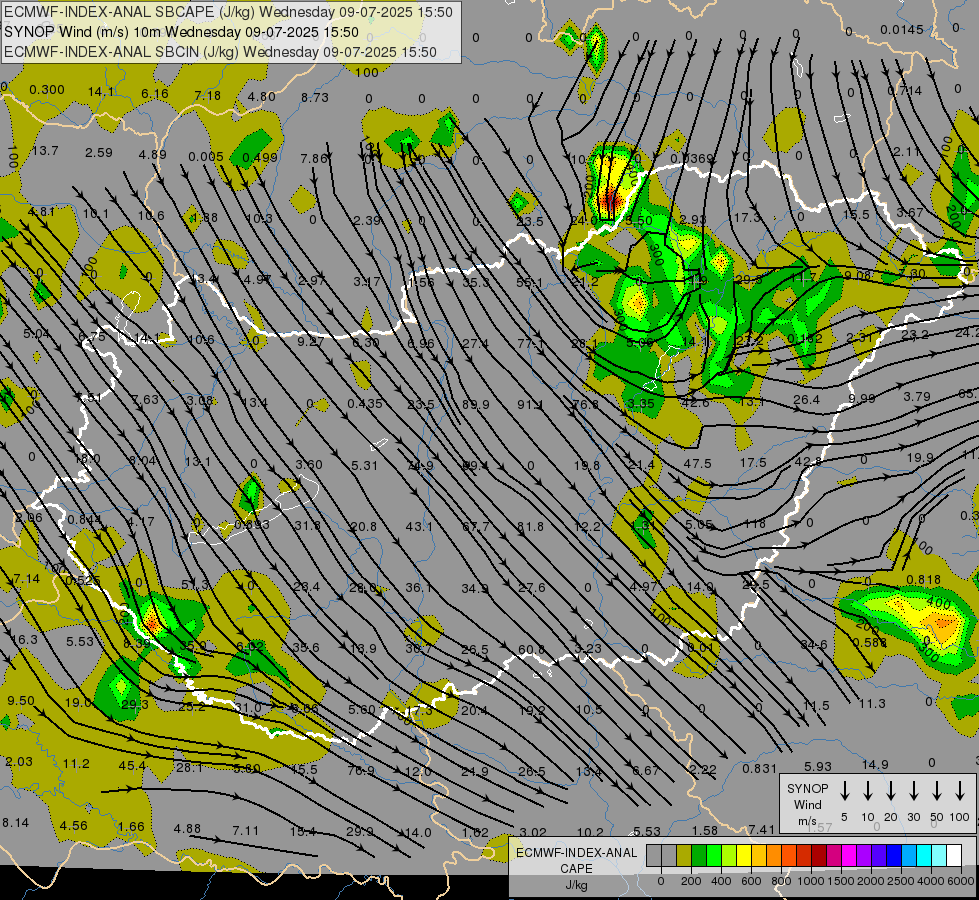Viewport: 979px width, 900px height.
Task: Pick the bright magenta CAPE legend swatch
Action: [x=849, y=855]
